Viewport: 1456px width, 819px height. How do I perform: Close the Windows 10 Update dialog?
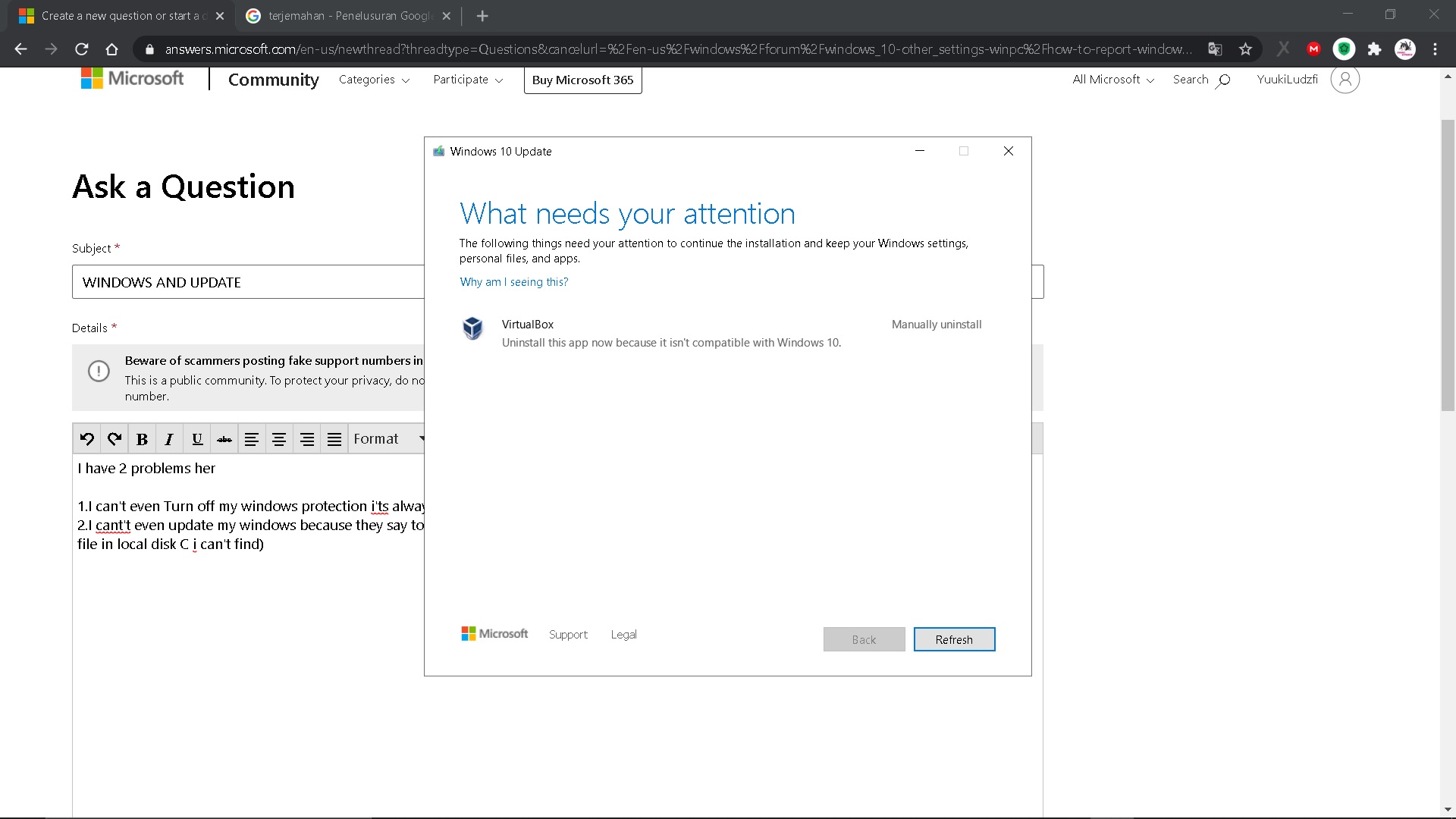tap(1009, 151)
